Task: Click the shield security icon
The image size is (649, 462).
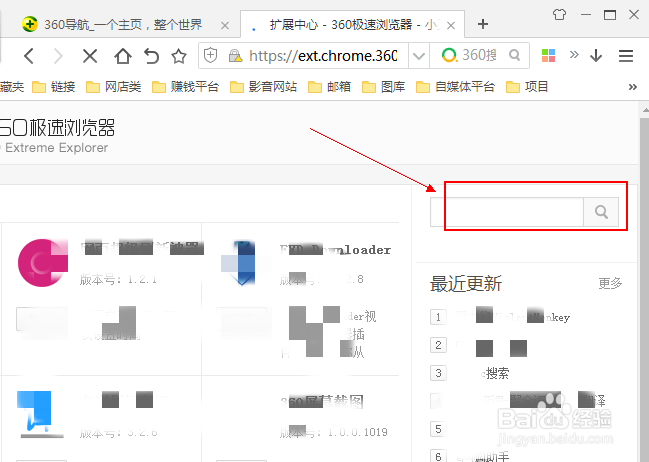Action: 210,55
